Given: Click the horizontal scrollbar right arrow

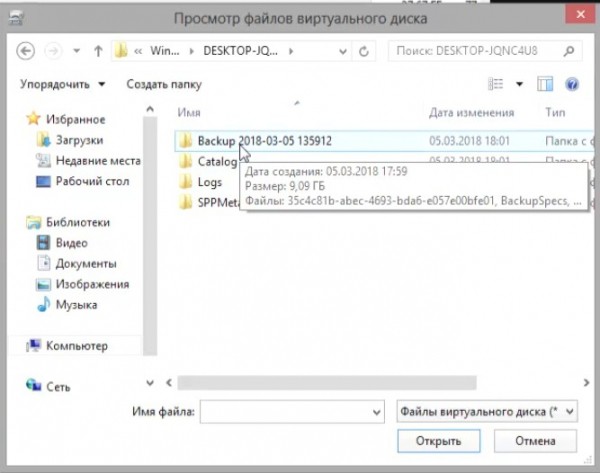Looking at the screenshot, I should point(586,383).
